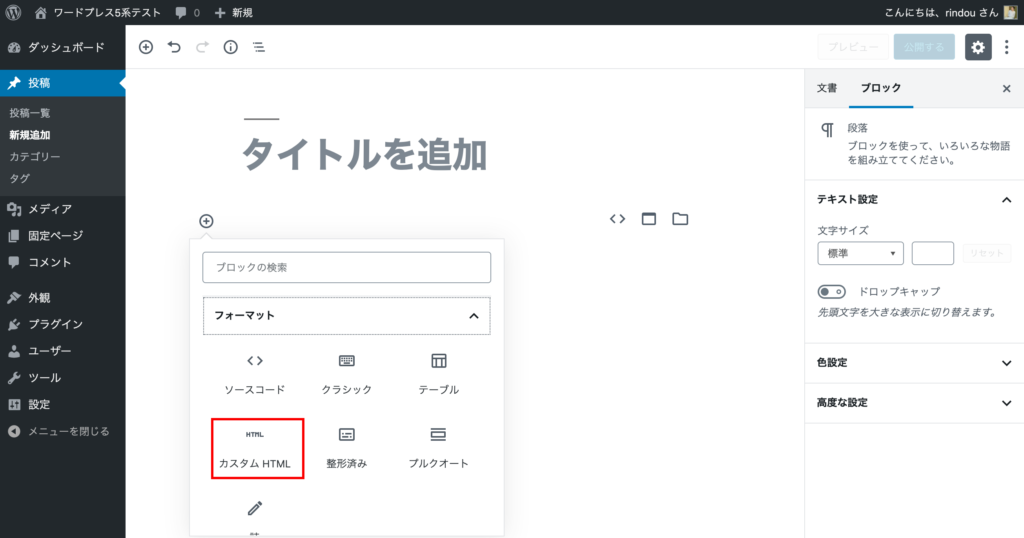
Task: Click the add block icon in the top toolbar
Action: [x=146, y=47]
